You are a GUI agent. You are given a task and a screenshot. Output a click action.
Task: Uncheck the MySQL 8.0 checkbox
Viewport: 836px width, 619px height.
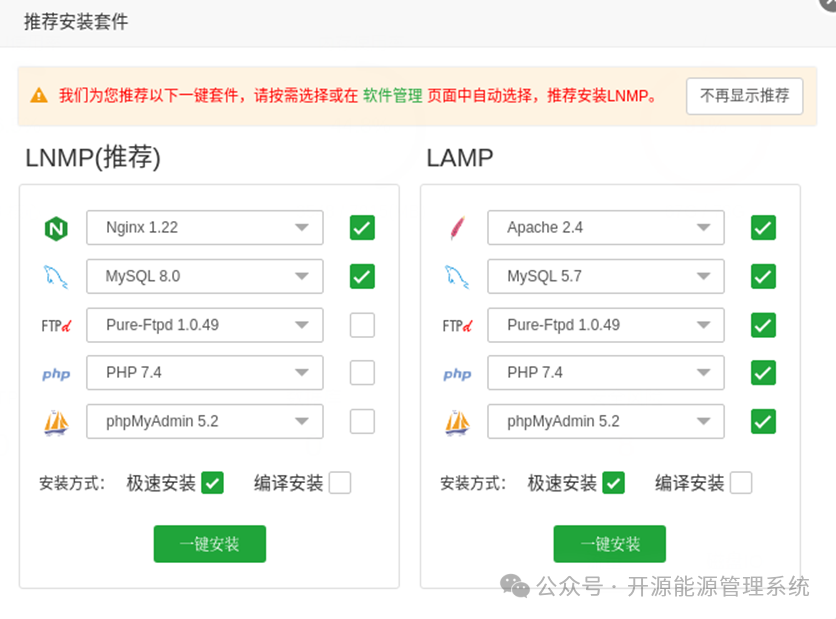(x=362, y=276)
